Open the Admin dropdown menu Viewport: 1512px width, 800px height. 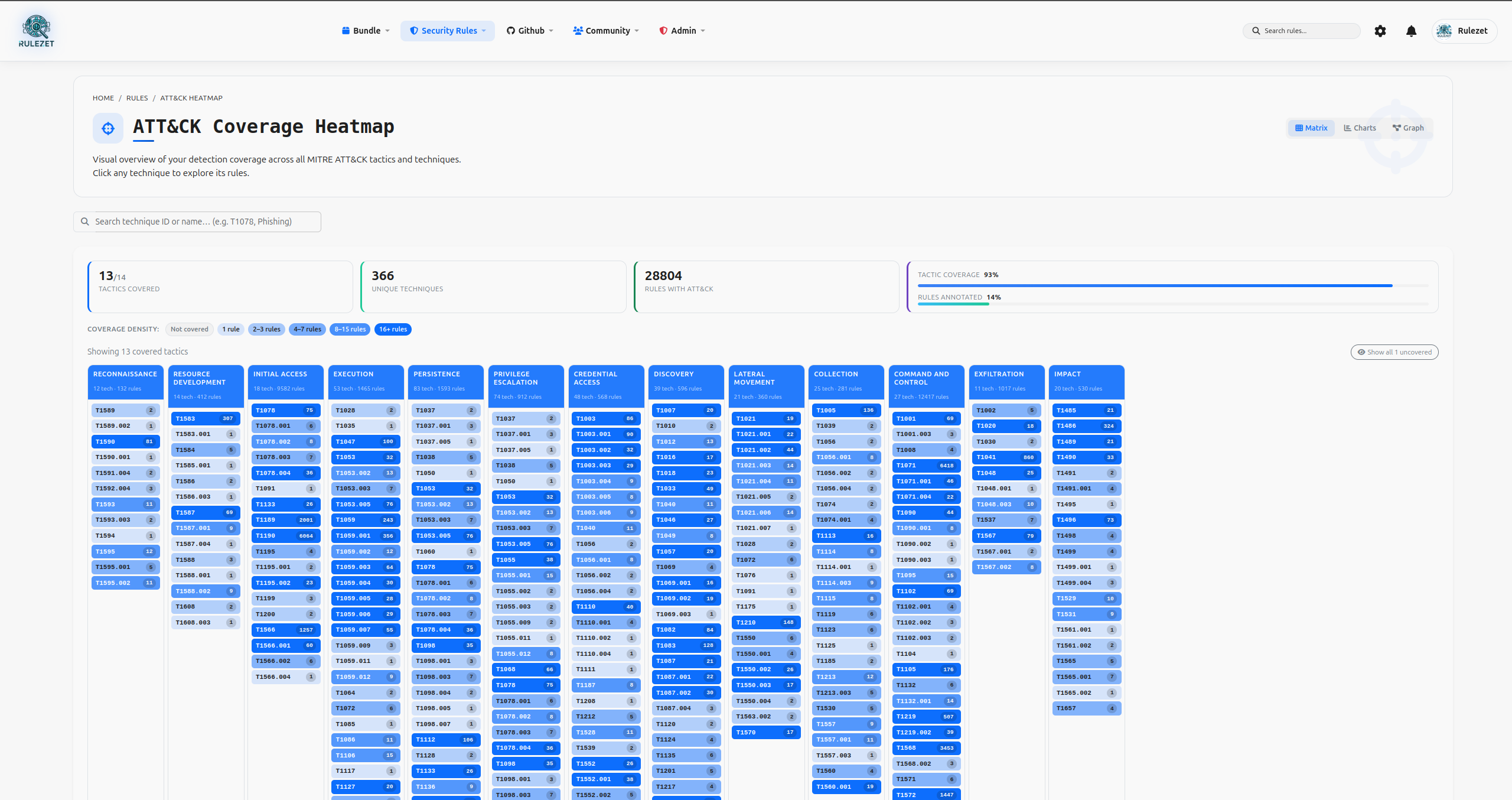682,31
